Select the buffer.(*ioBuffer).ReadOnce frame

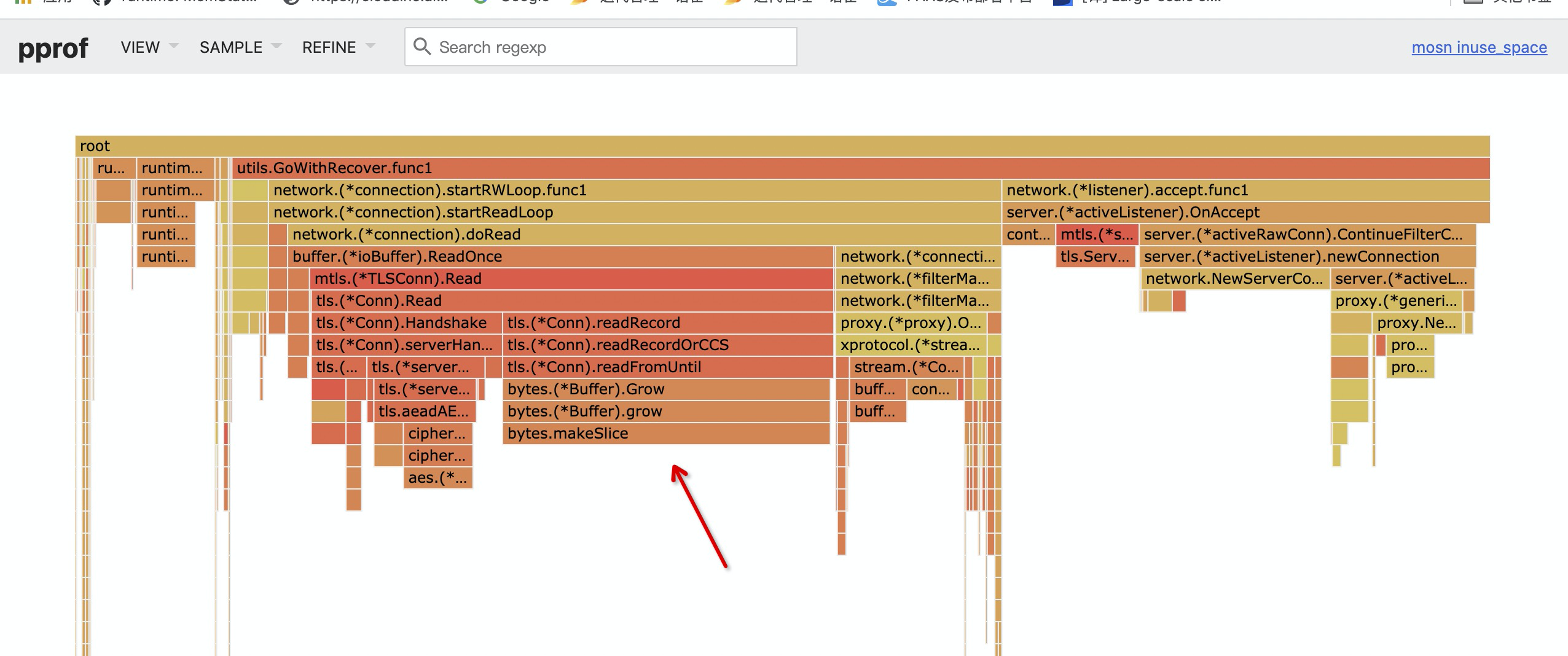click(x=553, y=256)
